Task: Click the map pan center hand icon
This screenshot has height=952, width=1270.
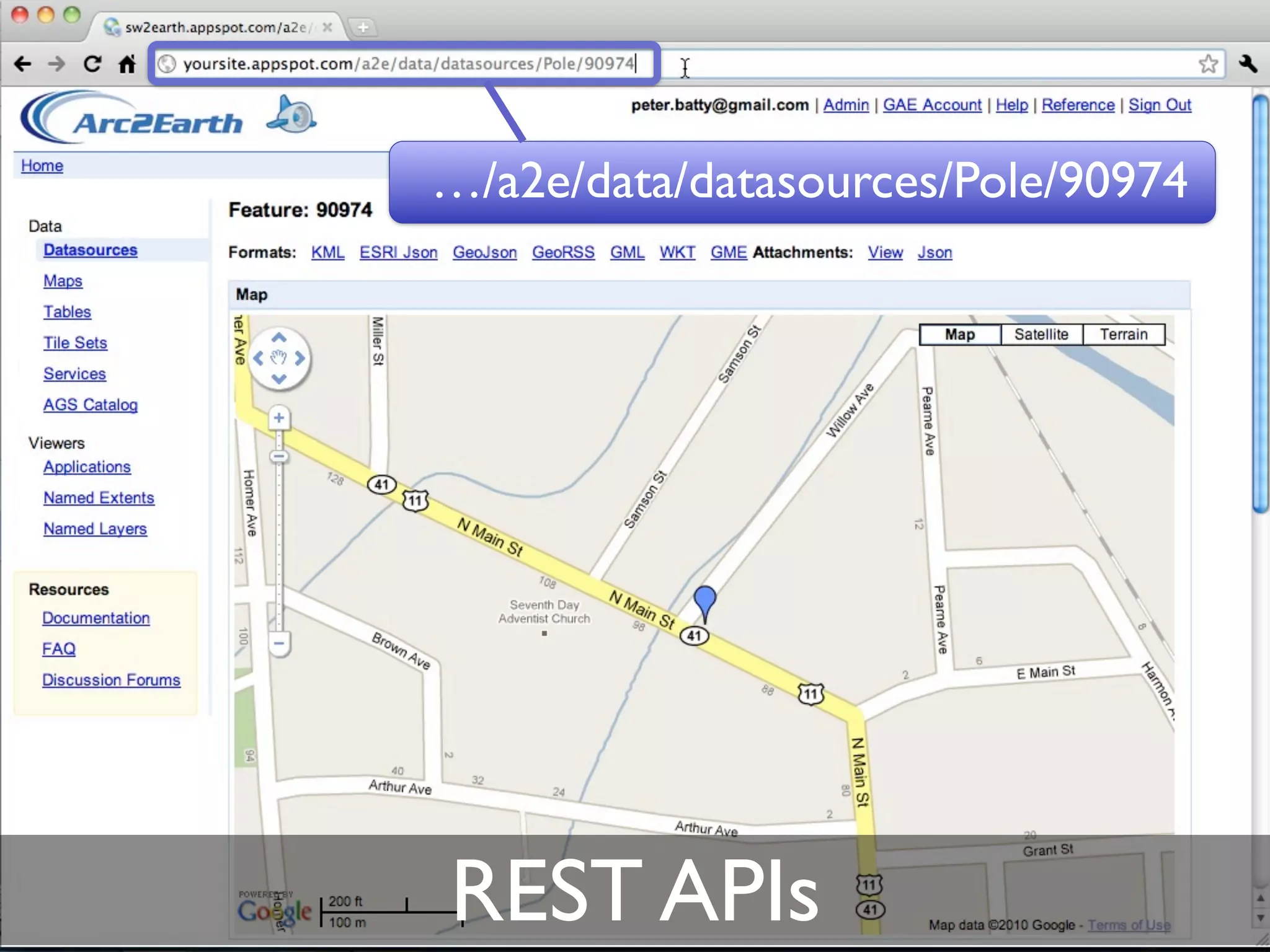Action: (x=279, y=358)
